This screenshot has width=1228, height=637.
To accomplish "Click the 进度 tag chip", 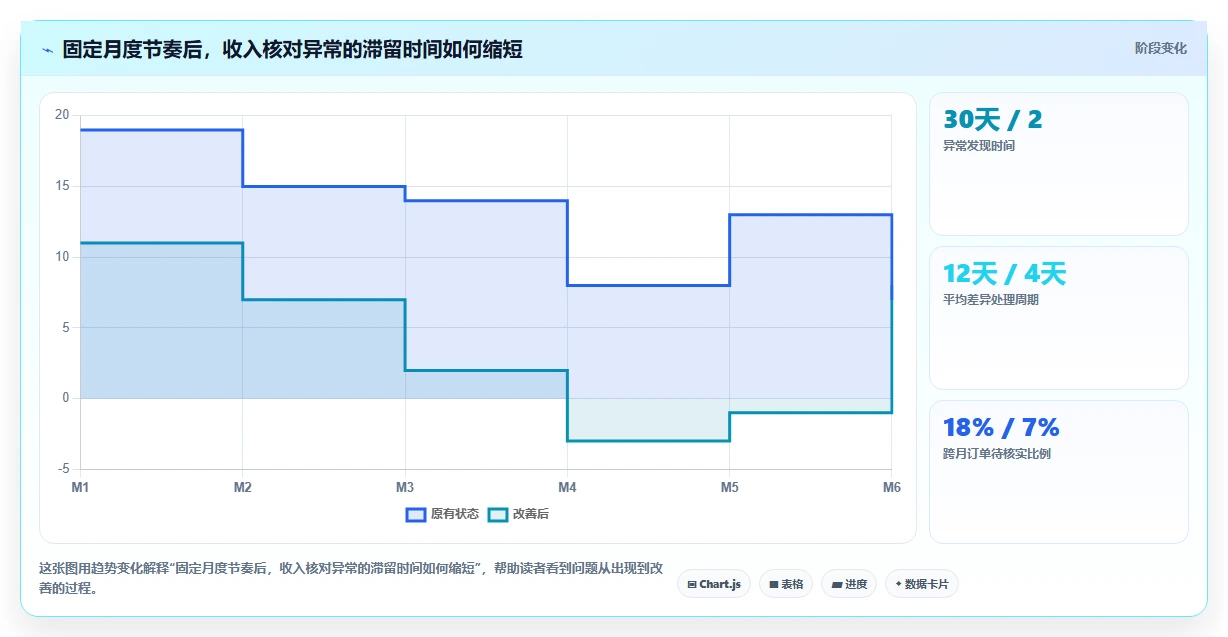I will tap(849, 584).
